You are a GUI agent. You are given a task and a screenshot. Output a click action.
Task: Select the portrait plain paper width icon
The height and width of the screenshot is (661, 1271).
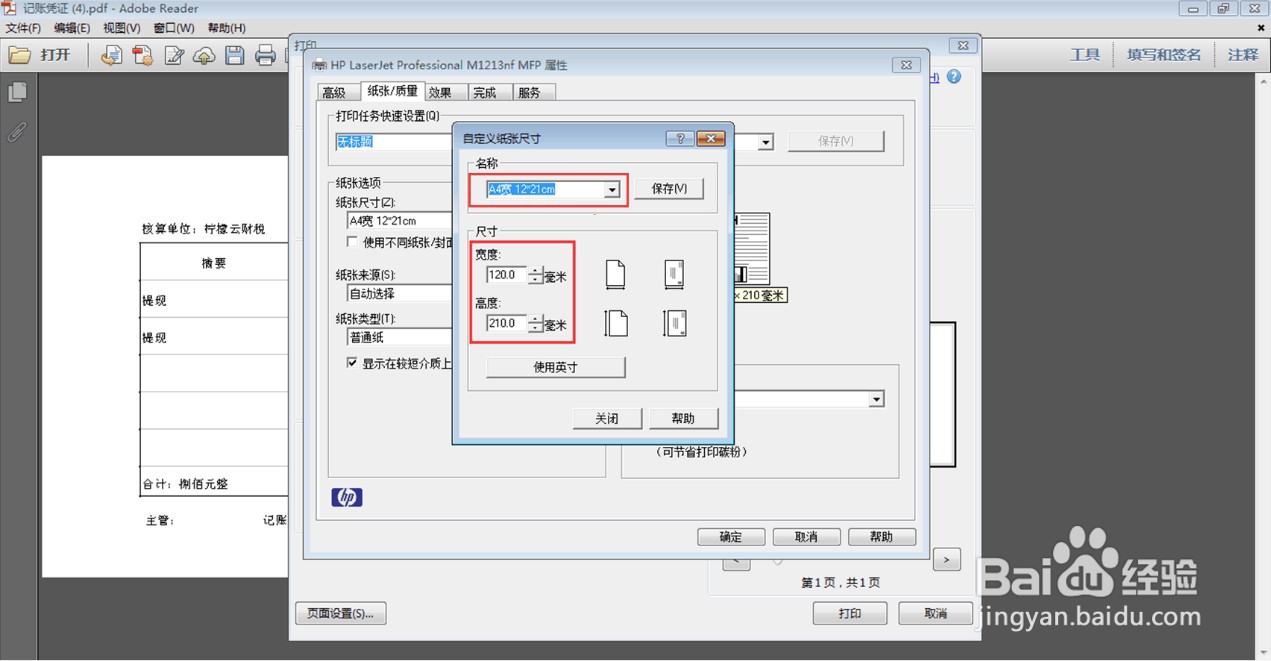616,274
